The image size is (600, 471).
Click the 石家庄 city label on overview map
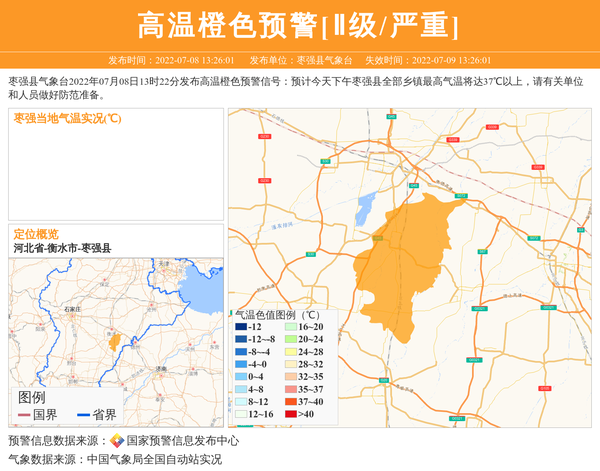[72, 311]
